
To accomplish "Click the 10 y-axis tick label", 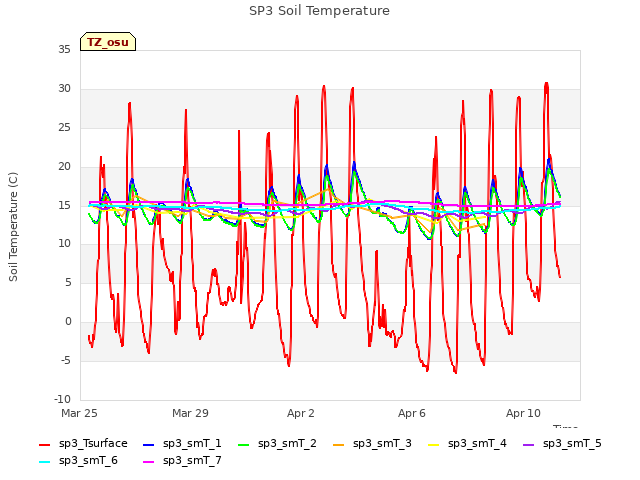I will click(x=64, y=244).
